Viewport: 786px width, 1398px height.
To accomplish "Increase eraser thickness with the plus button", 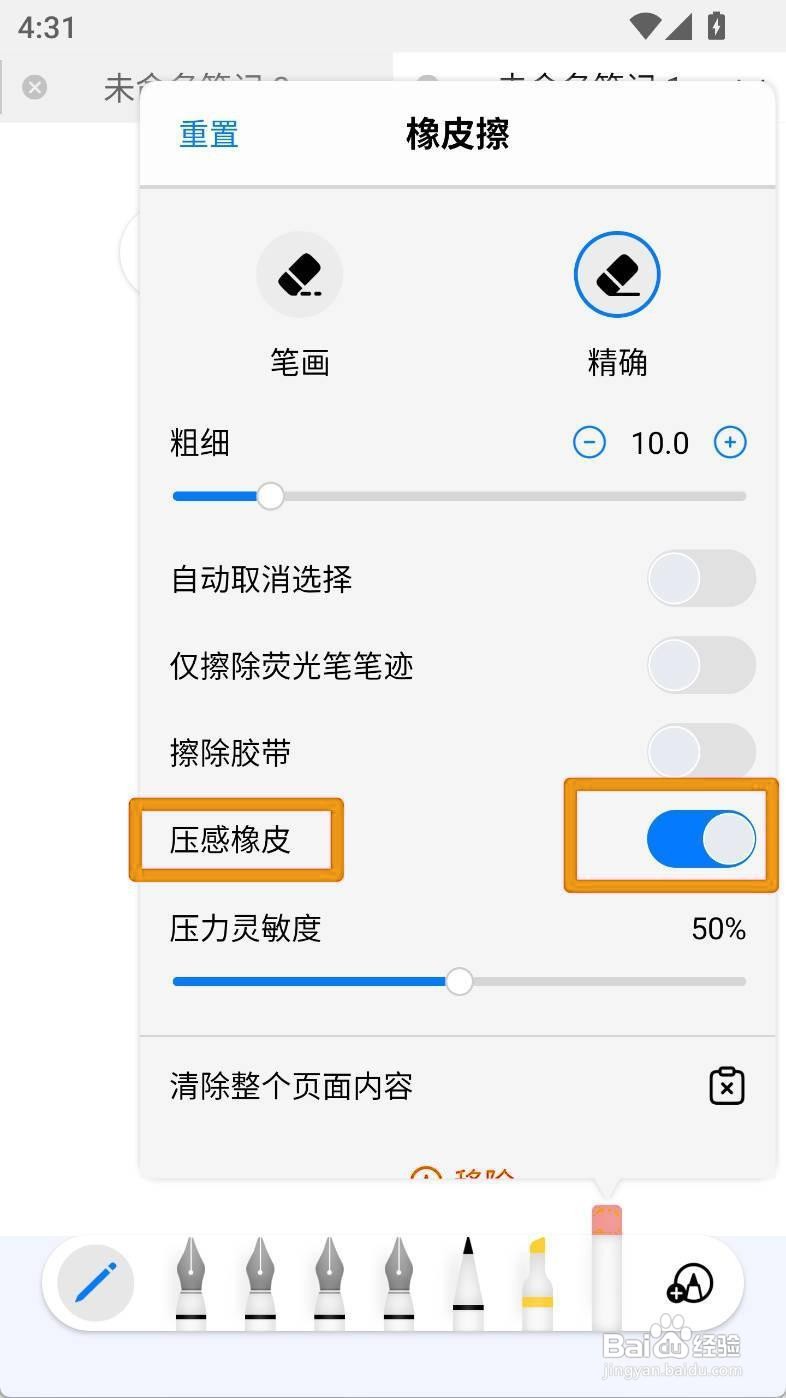I will click(730, 442).
